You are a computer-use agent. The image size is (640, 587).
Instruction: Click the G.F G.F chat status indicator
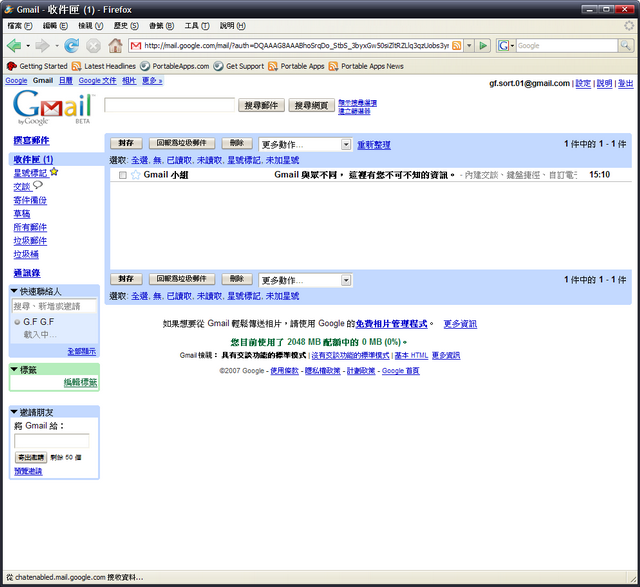[17, 322]
